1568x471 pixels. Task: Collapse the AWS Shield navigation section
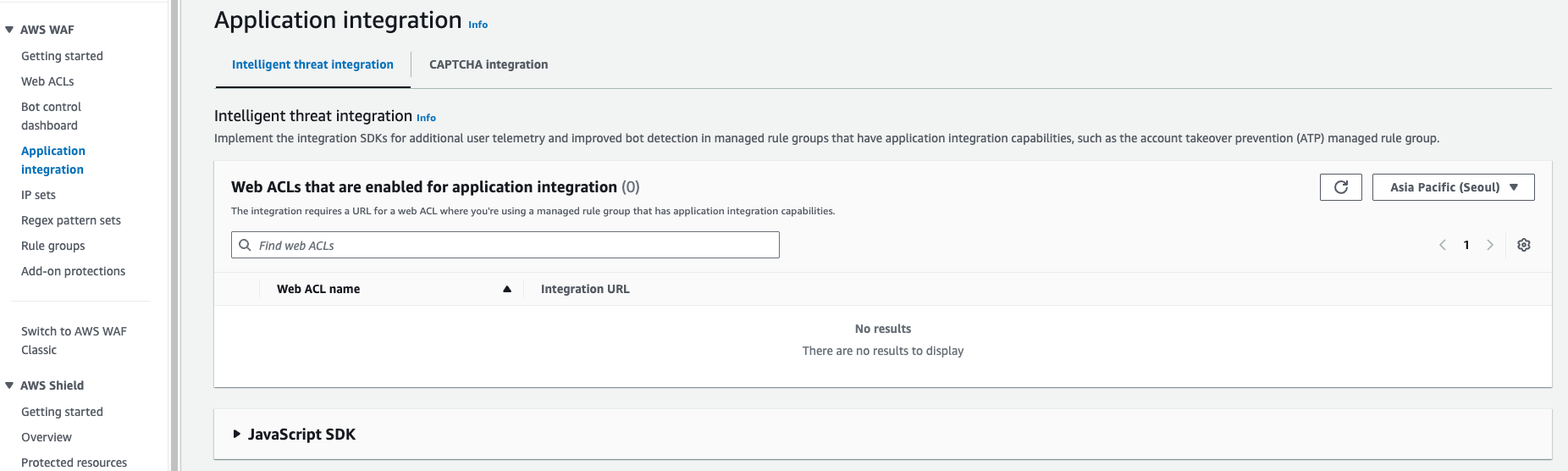(9, 385)
